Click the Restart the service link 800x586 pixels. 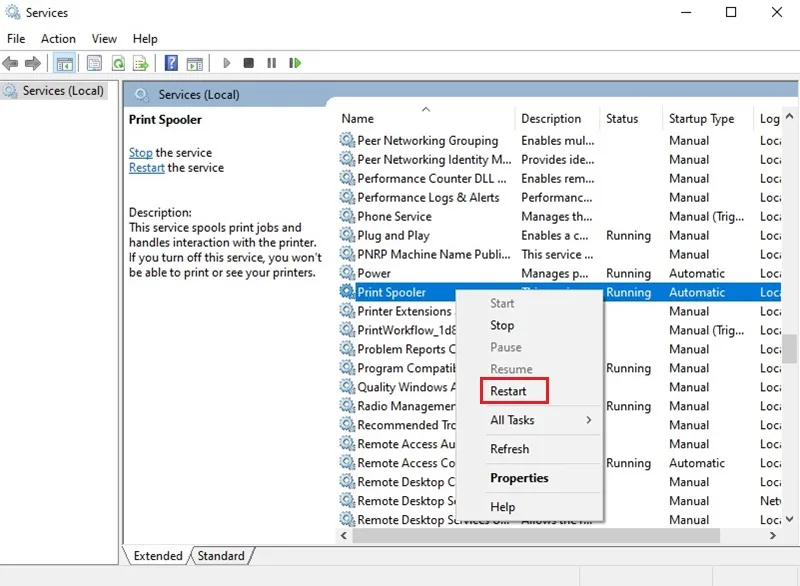click(146, 168)
